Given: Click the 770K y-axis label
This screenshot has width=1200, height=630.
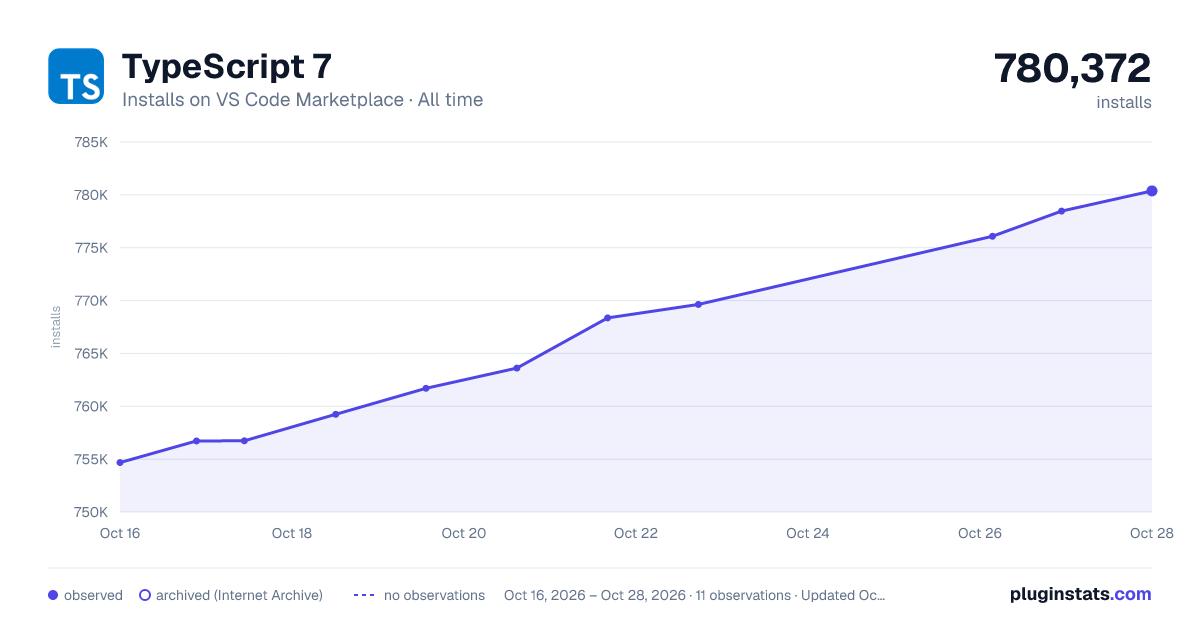Looking at the screenshot, I should 91,301.
